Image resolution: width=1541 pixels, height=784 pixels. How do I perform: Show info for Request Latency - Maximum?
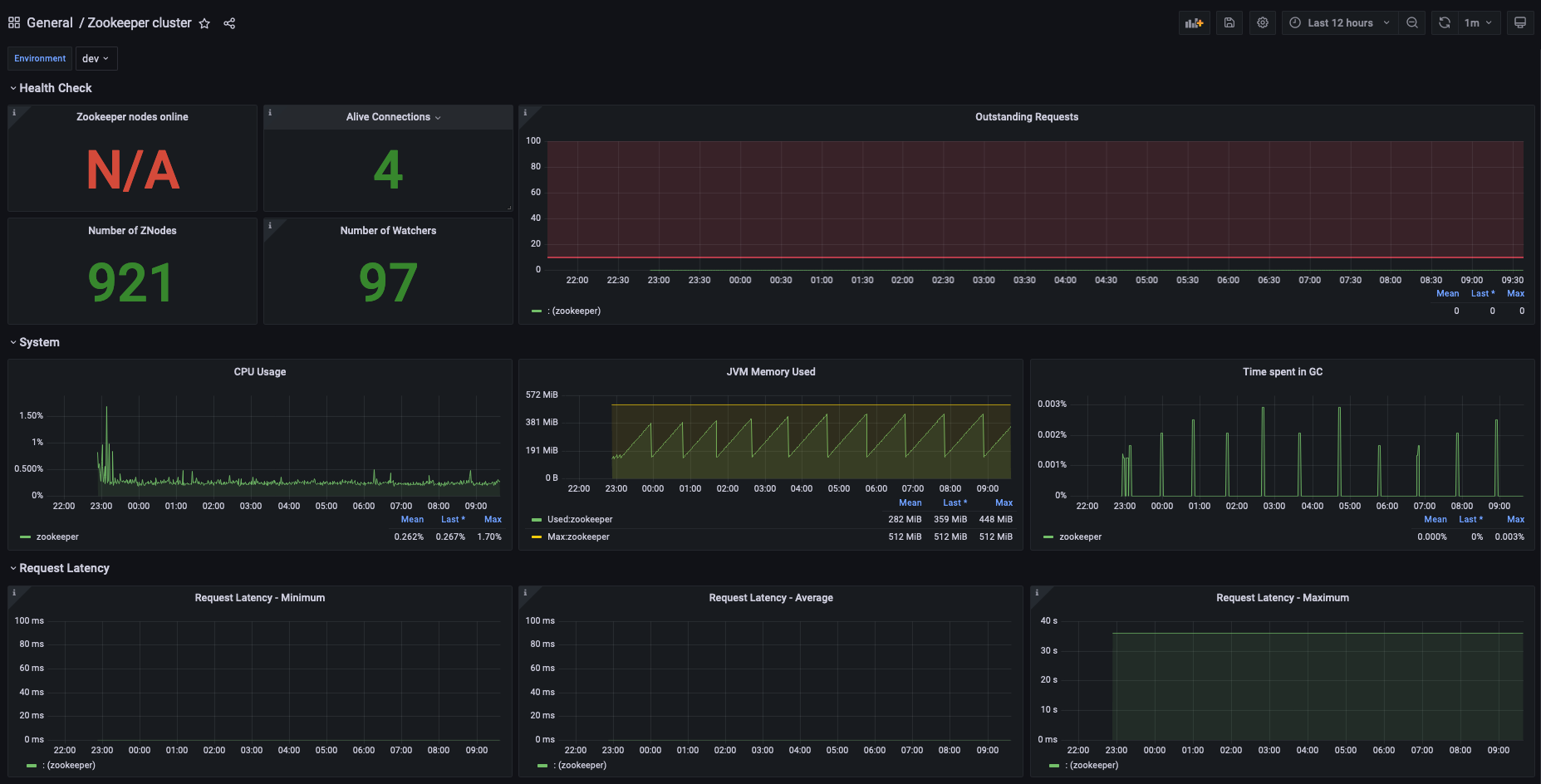[1037, 593]
